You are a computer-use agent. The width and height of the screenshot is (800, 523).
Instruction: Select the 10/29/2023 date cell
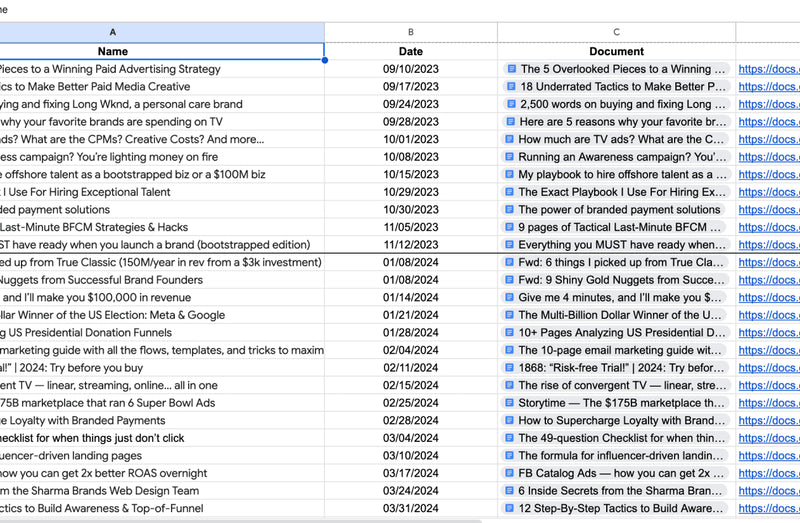[x=410, y=192]
